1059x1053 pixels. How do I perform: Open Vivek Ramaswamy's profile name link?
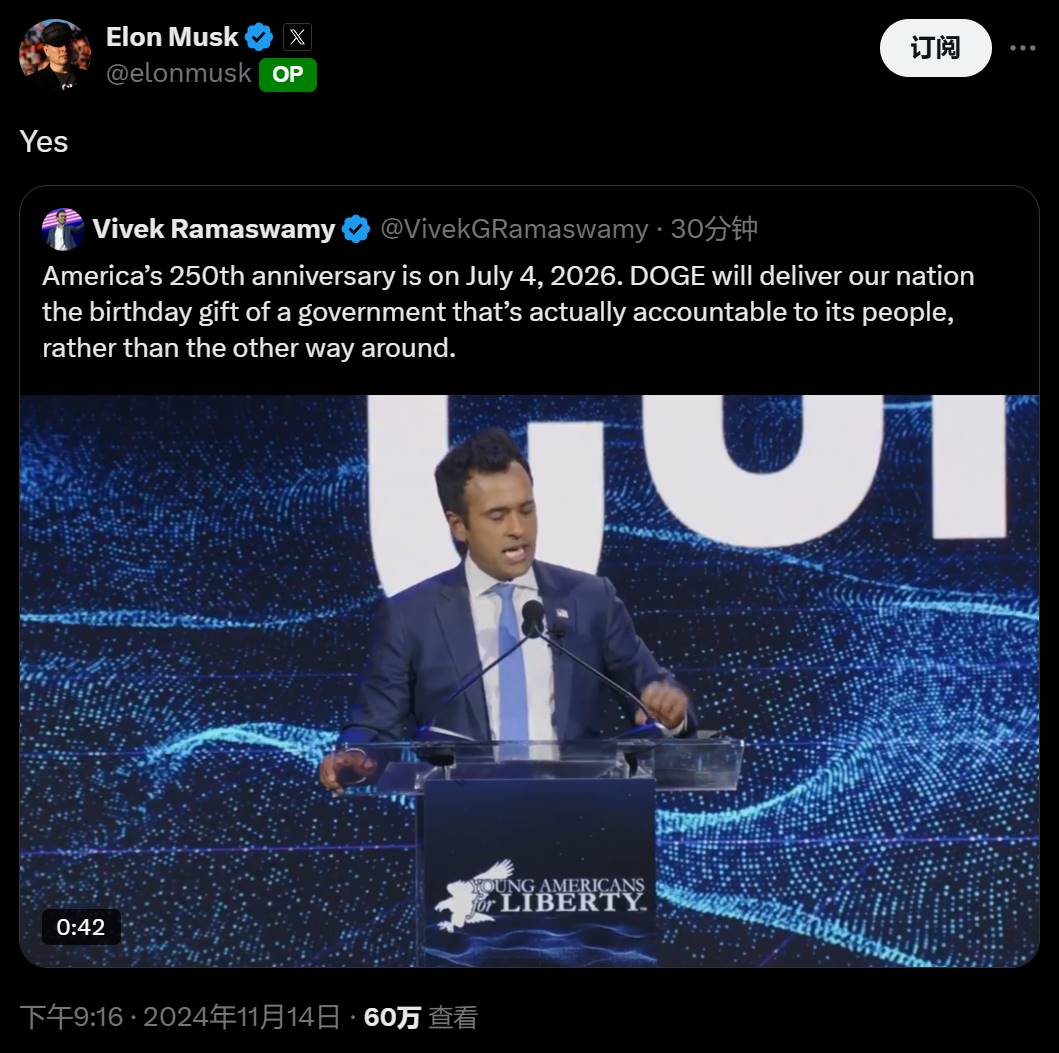213,229
